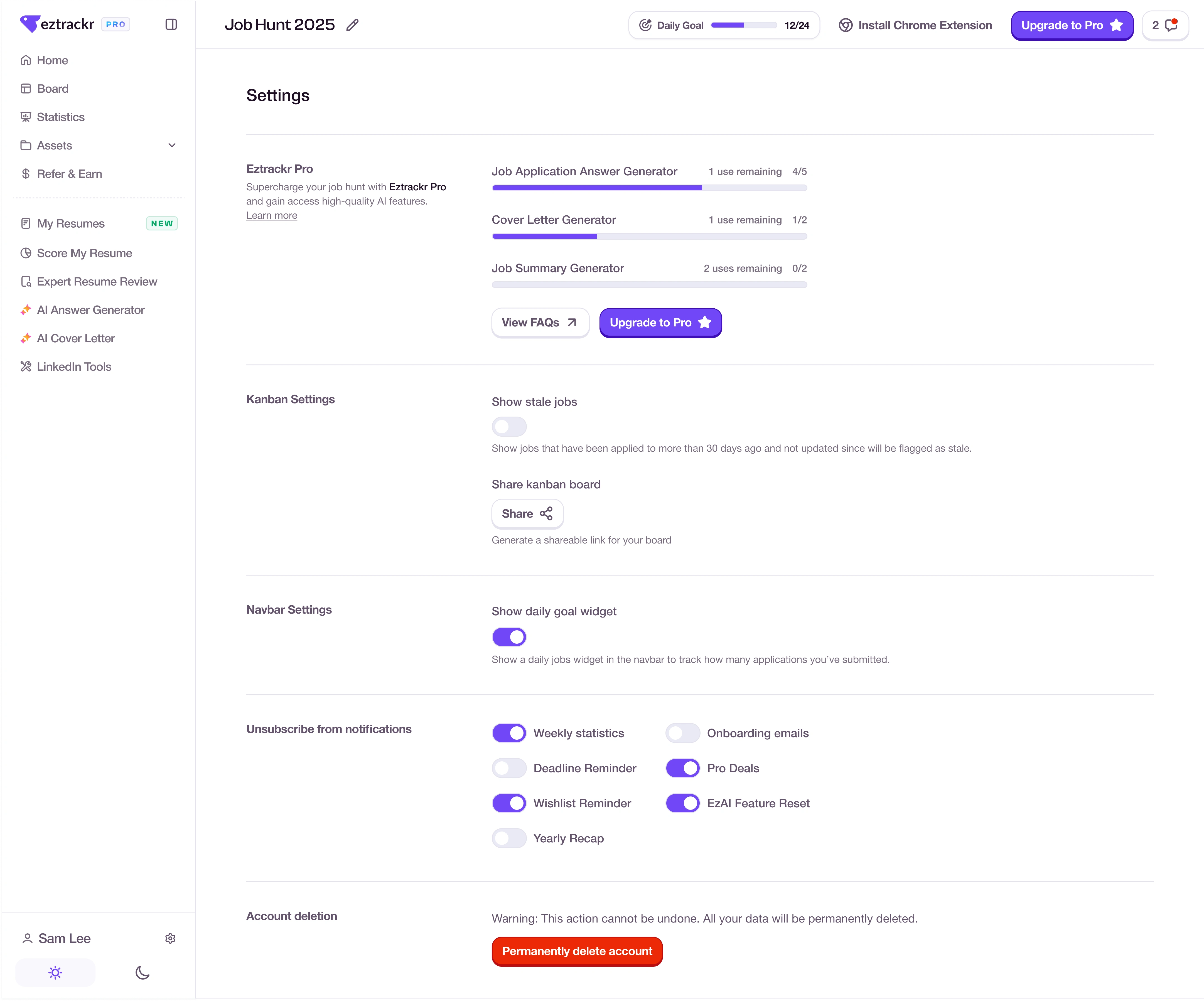Click the share icon on the Share button
Viewport: 1204px width, 1001px height.
(546, 514)
